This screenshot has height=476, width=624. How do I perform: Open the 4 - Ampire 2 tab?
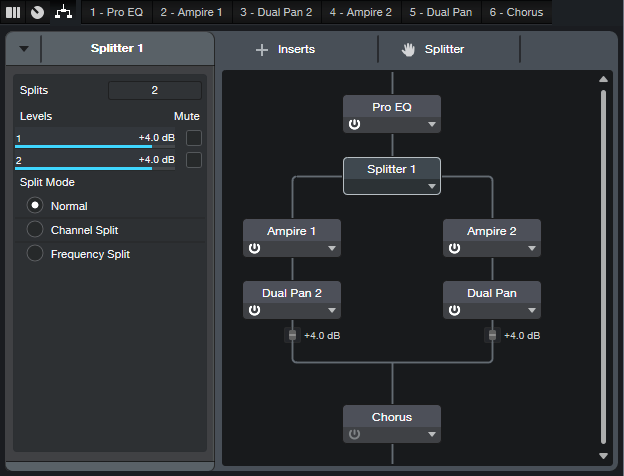pos(361,12)
